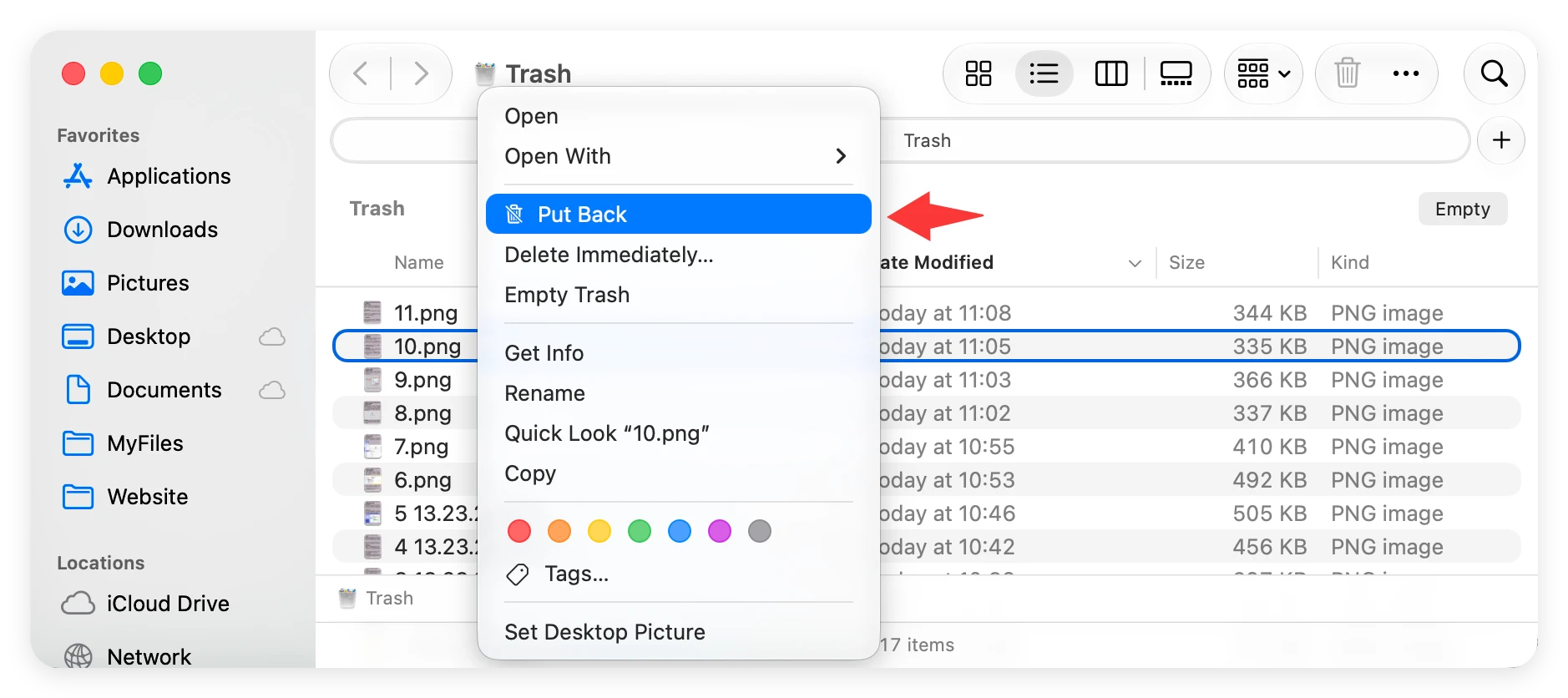Choose Open in context menu
This screenshot has width=1568, height=698.
coord(678,116)
